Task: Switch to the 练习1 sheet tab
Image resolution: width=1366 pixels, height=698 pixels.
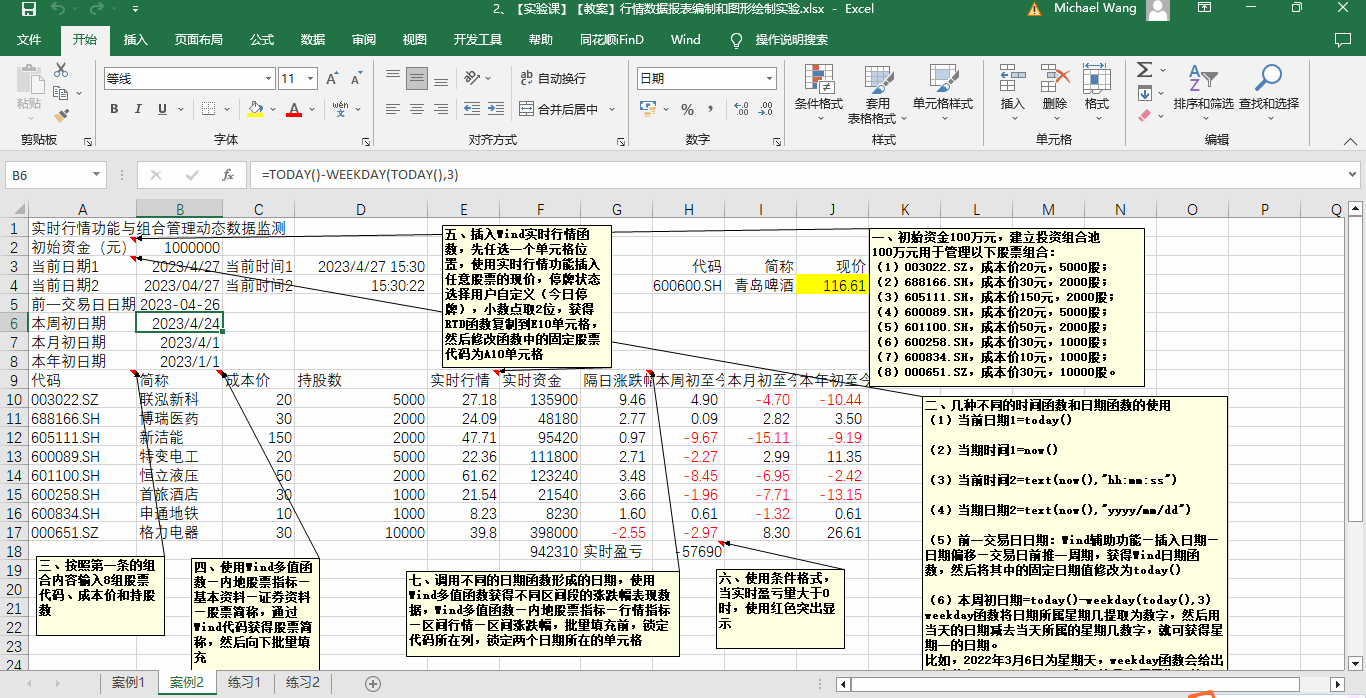Action: point(244,683)
